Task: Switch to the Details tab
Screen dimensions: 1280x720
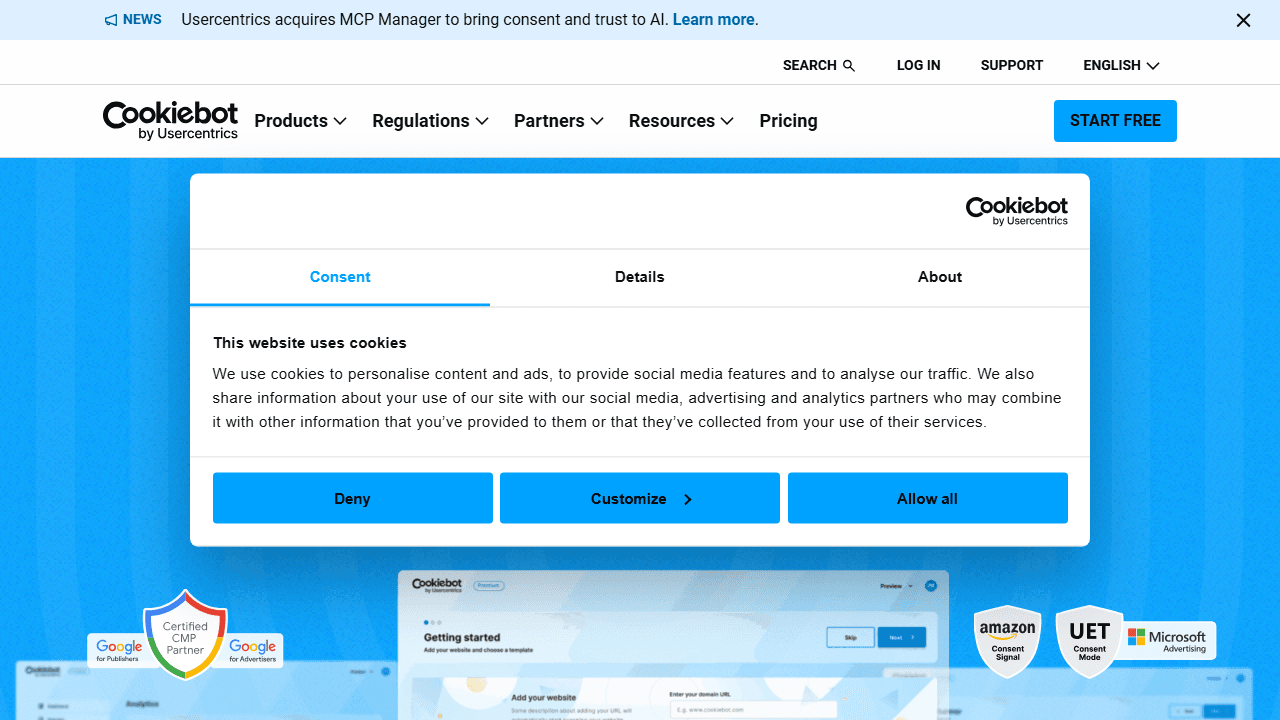Action: tap(640, 277)
